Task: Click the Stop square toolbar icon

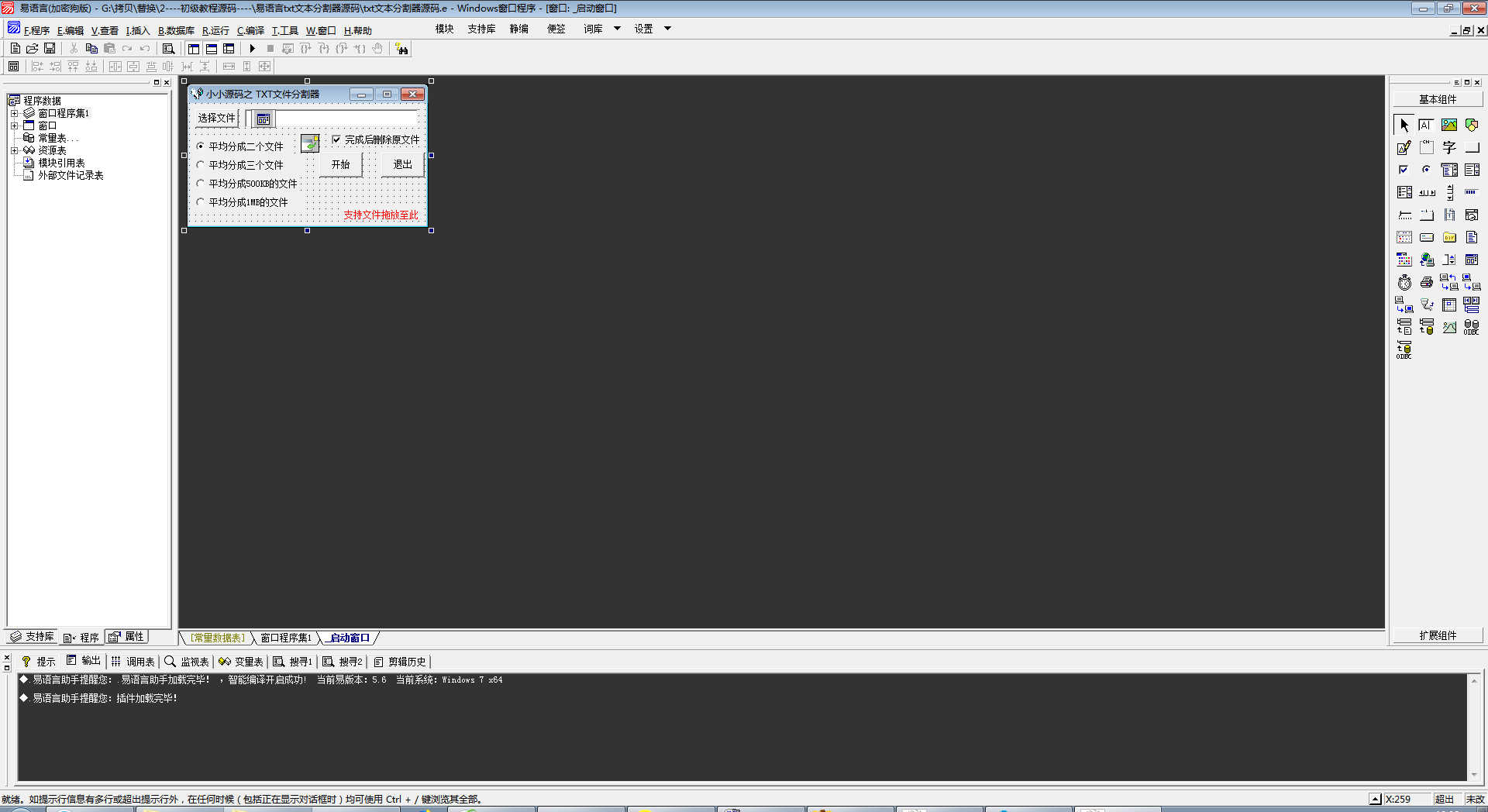Action: coord(270,48)
